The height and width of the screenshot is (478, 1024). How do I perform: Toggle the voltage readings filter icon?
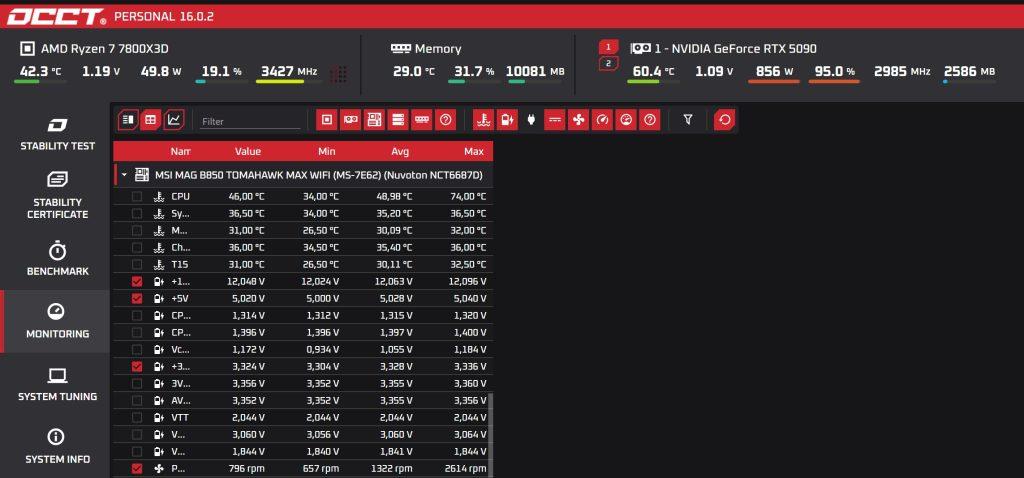tap(507, 120)
